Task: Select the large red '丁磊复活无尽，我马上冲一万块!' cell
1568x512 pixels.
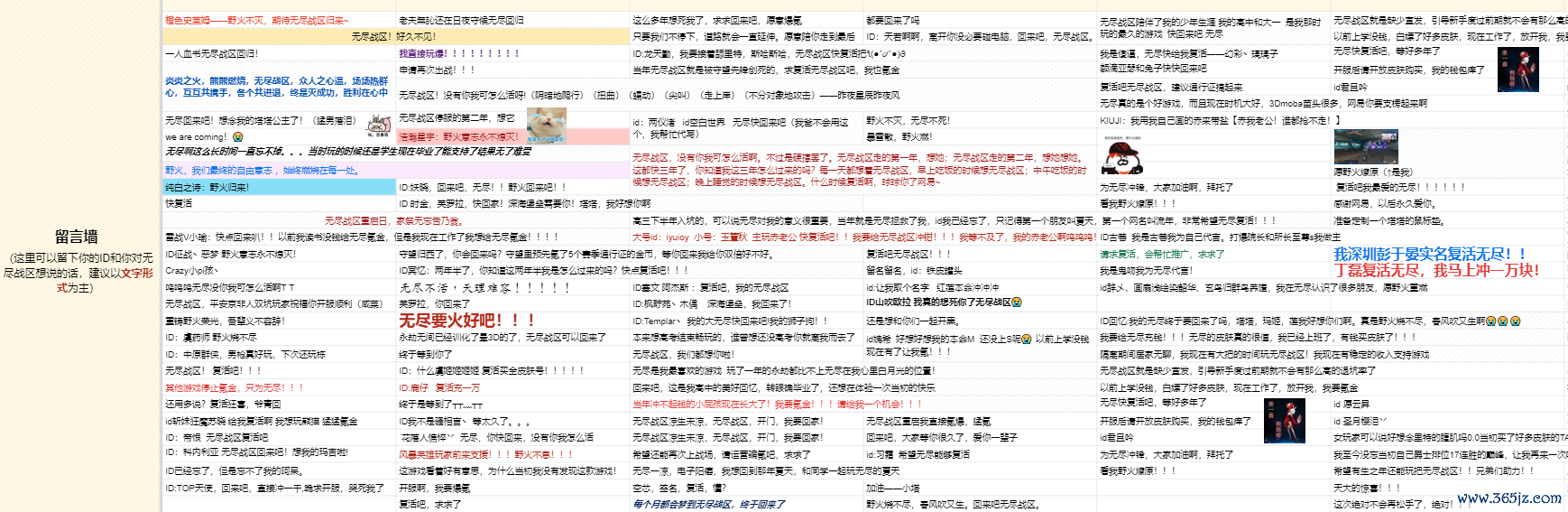Action: click(1436, 270)
